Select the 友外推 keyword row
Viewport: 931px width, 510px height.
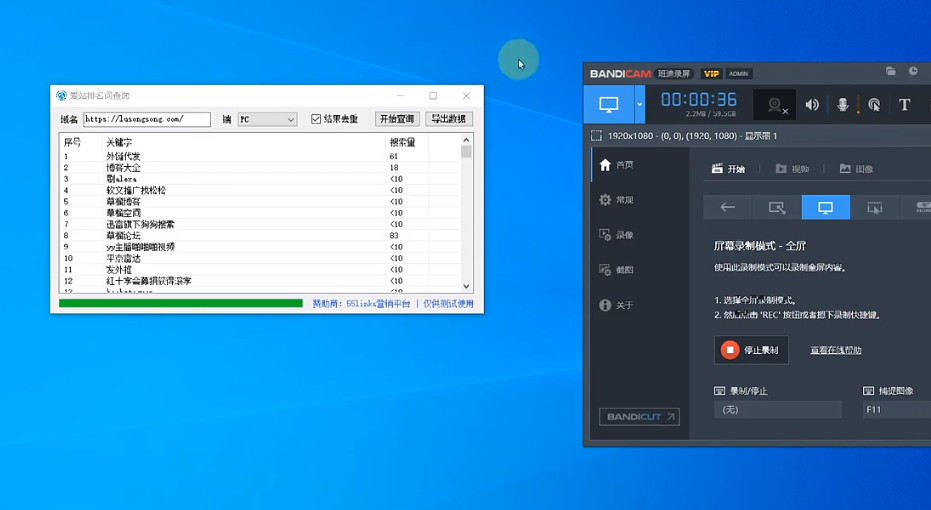point(260,269)
